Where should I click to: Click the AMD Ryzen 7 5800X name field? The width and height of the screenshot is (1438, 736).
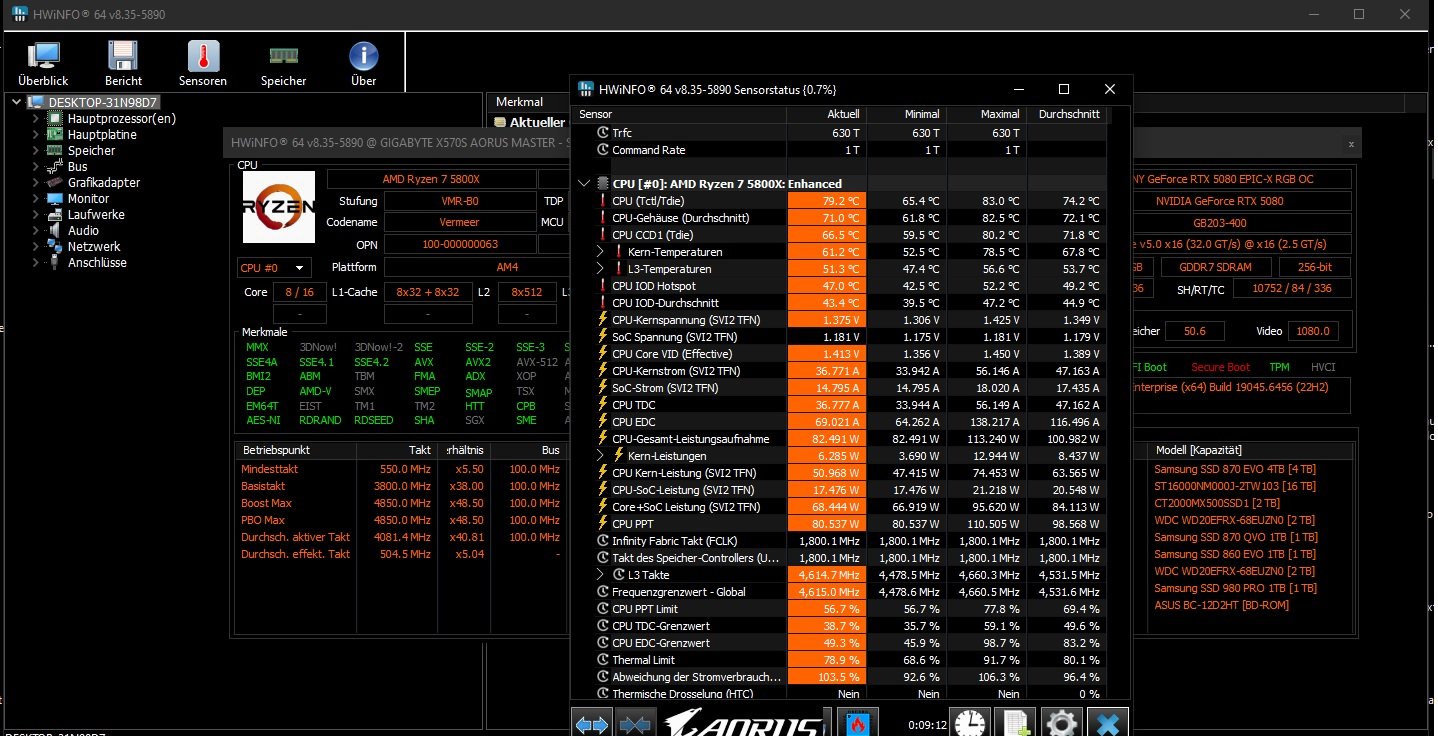point(431,179)
